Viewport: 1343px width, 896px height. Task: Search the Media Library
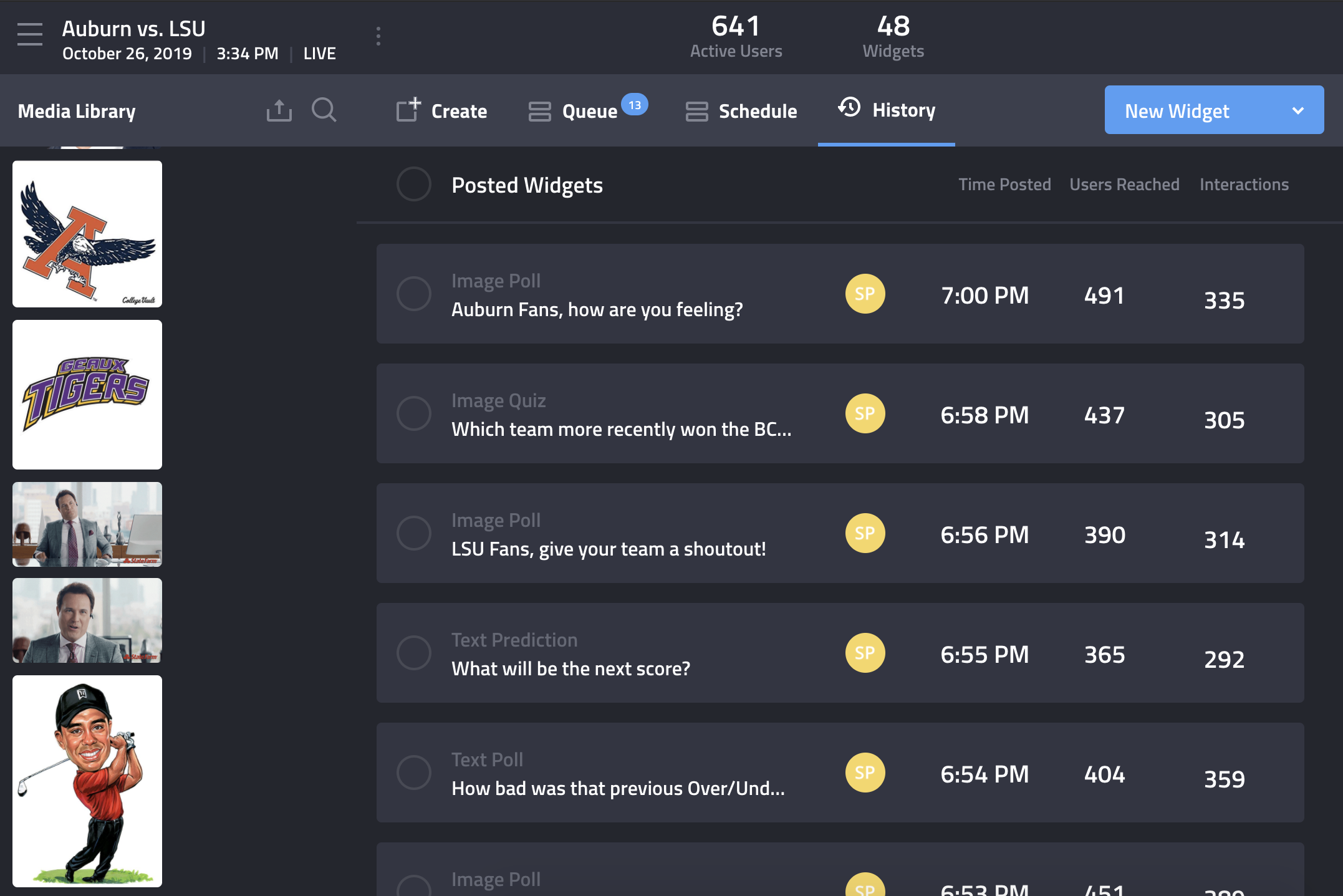tap(324, 110)
